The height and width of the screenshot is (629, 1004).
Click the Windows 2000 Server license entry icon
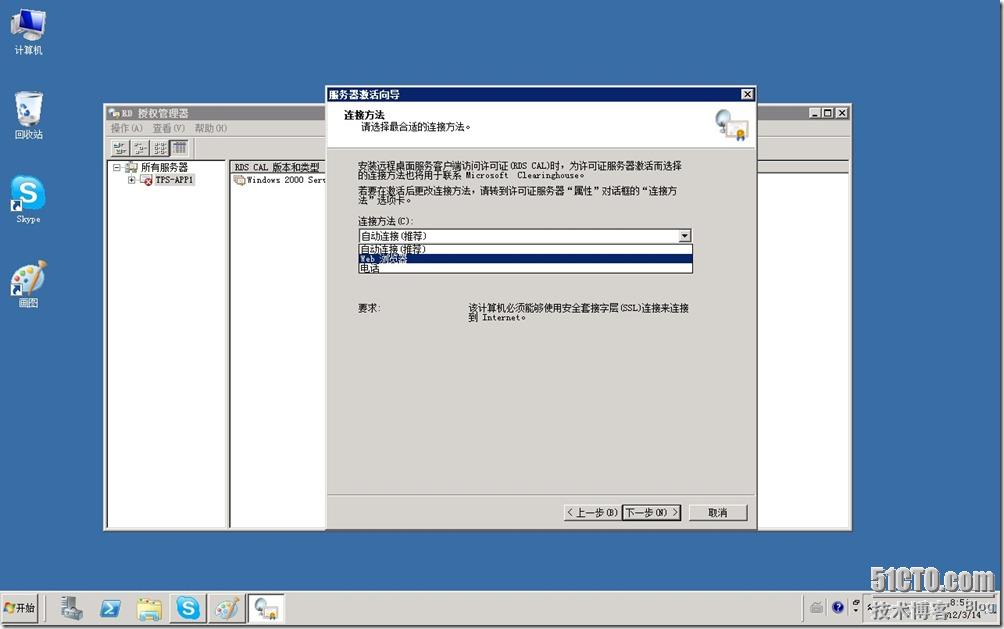tap(239, 180)
